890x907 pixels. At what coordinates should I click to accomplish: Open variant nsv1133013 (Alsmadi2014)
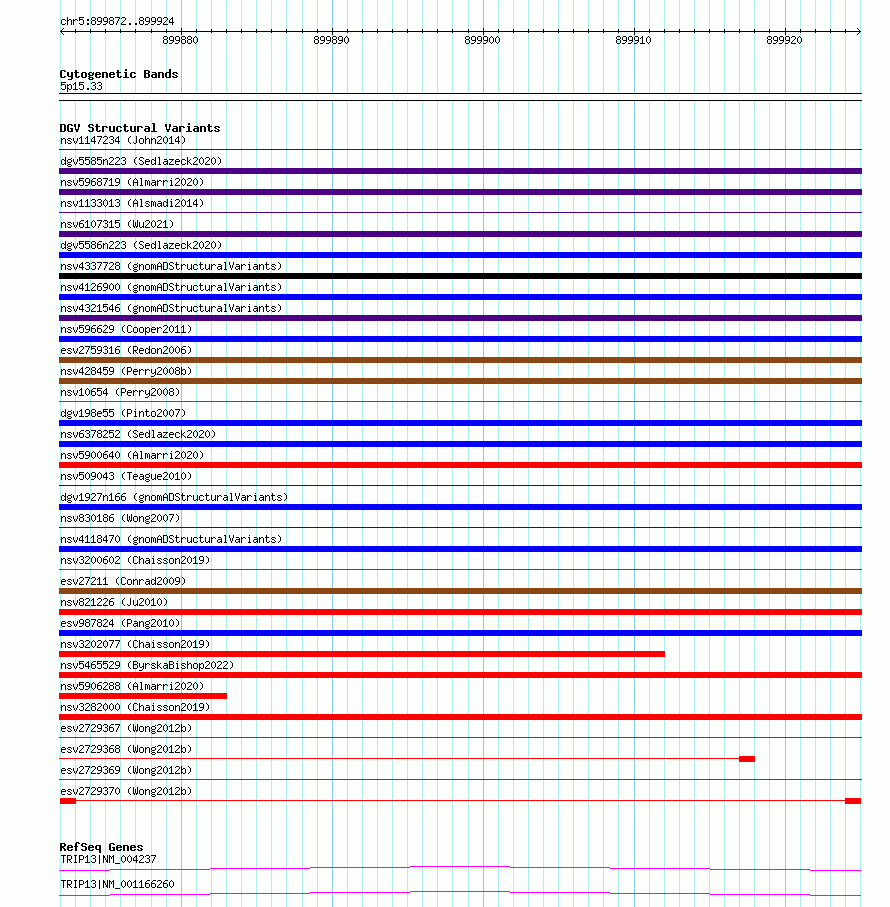pyautogui.click(x=132, y=204)
